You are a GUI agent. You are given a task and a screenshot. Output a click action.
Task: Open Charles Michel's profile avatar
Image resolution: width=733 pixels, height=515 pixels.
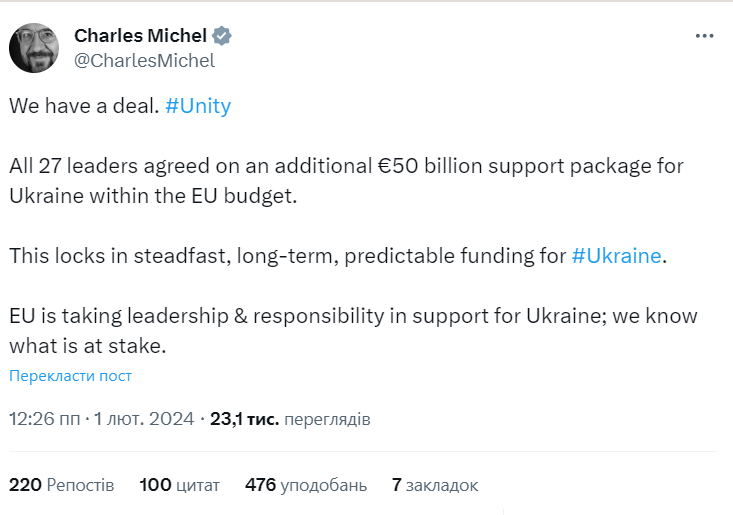[34, 48]
